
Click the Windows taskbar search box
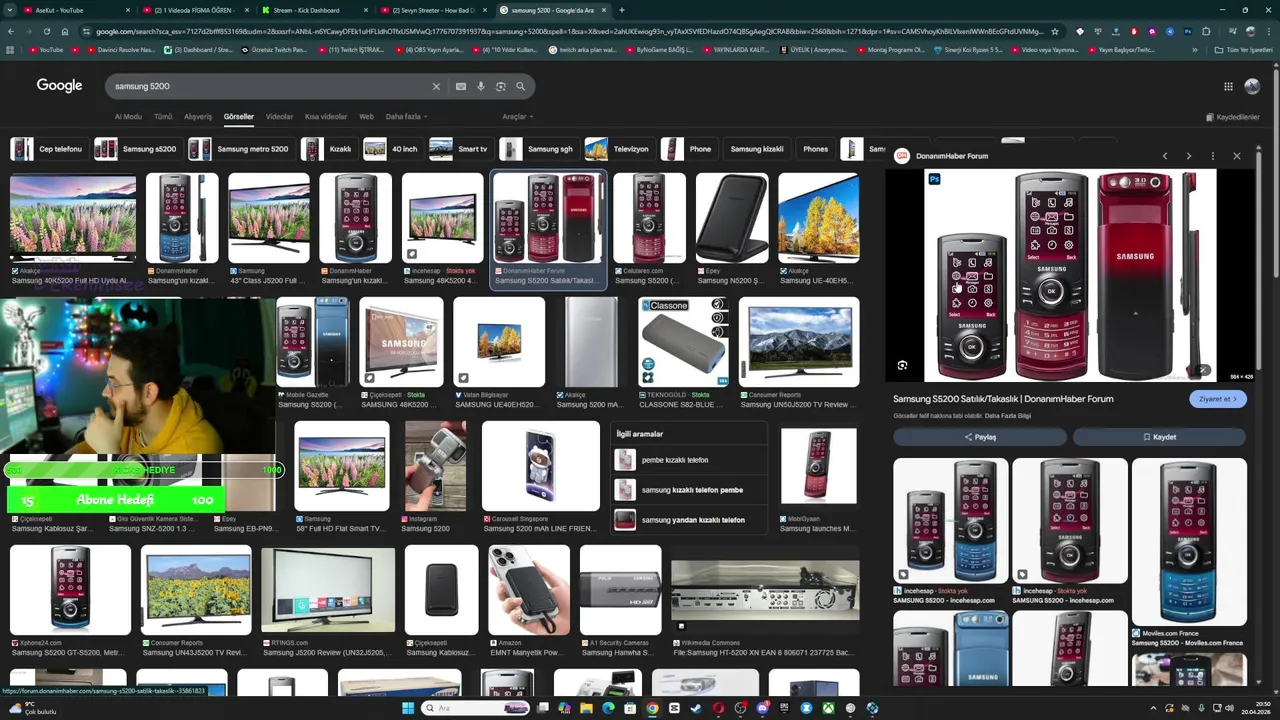tap(475, 708)
